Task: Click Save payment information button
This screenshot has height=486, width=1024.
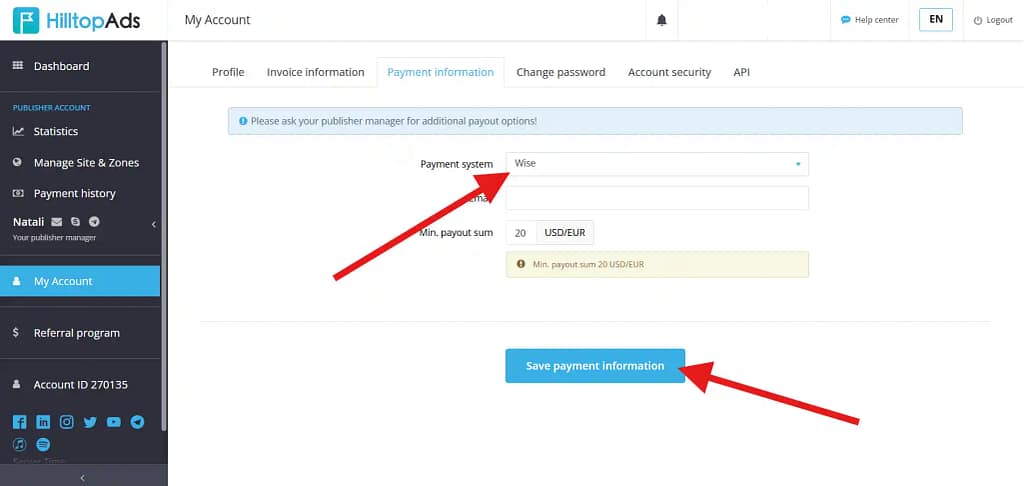Action: tap(595, 366)
